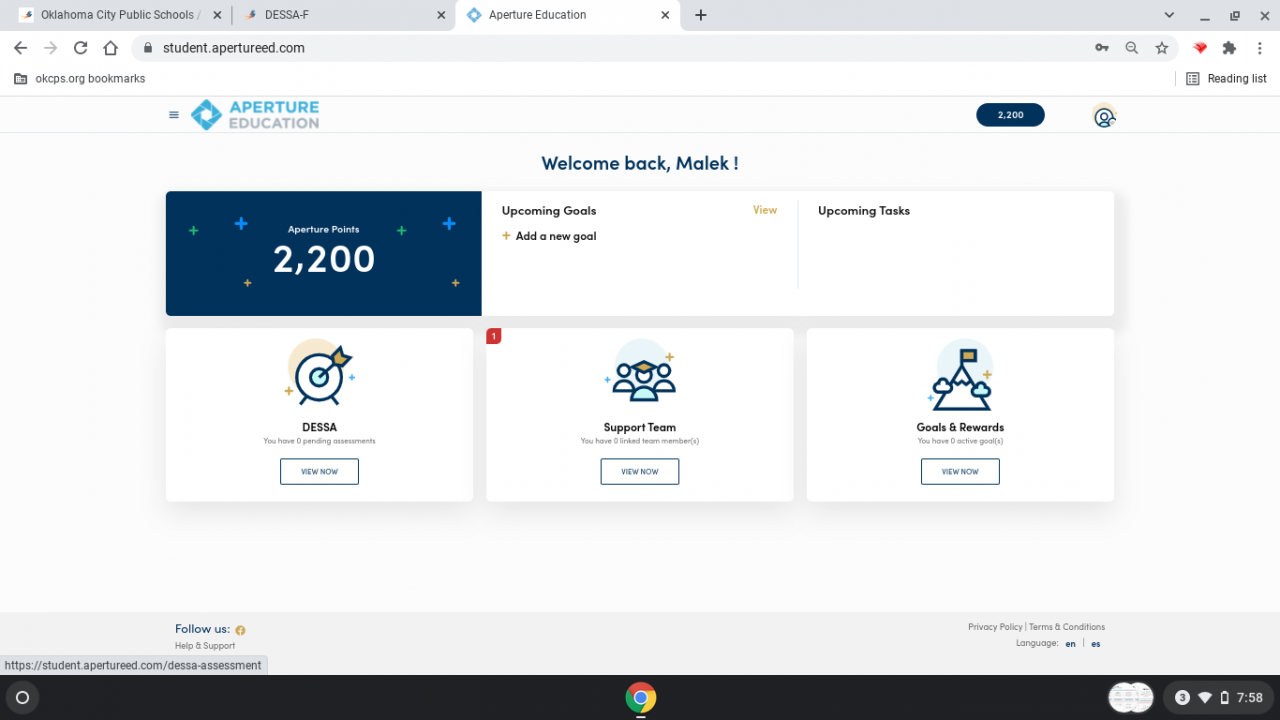Click the red notification badge on Support Team

click(x=494, y=336)
